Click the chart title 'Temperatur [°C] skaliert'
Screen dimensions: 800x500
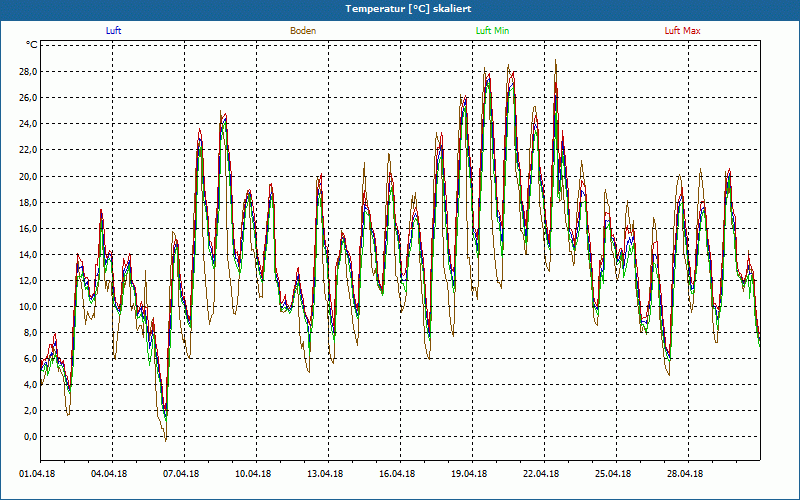click(x=408, y=9)
